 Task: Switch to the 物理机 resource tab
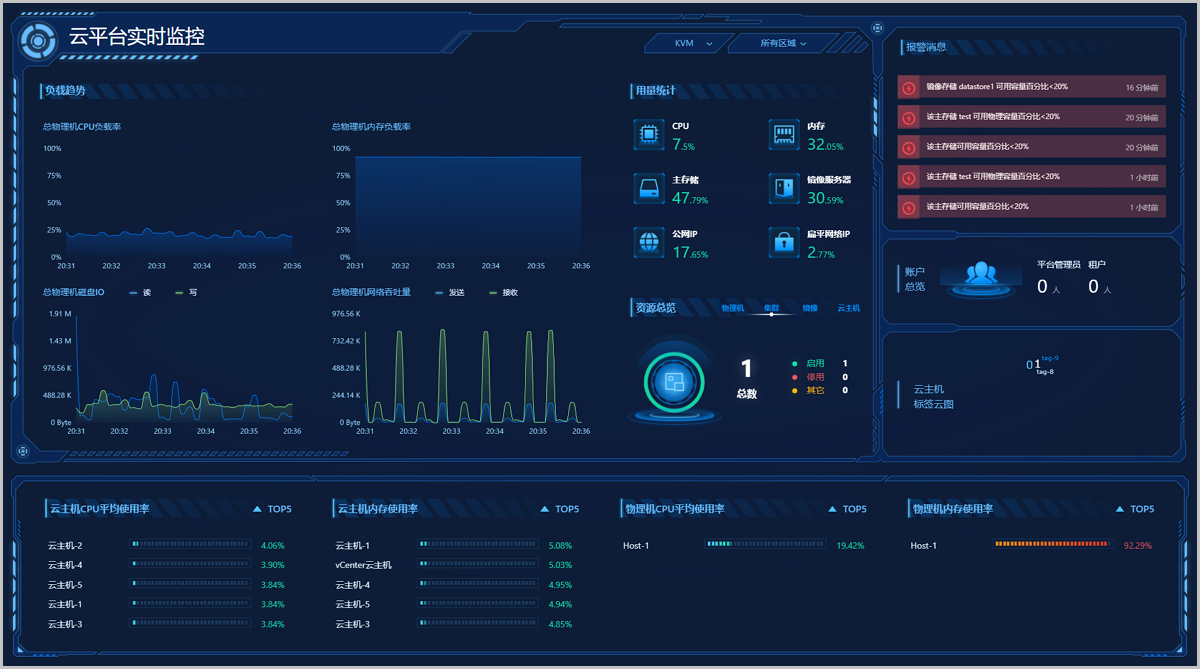click(x=732, y=308)
